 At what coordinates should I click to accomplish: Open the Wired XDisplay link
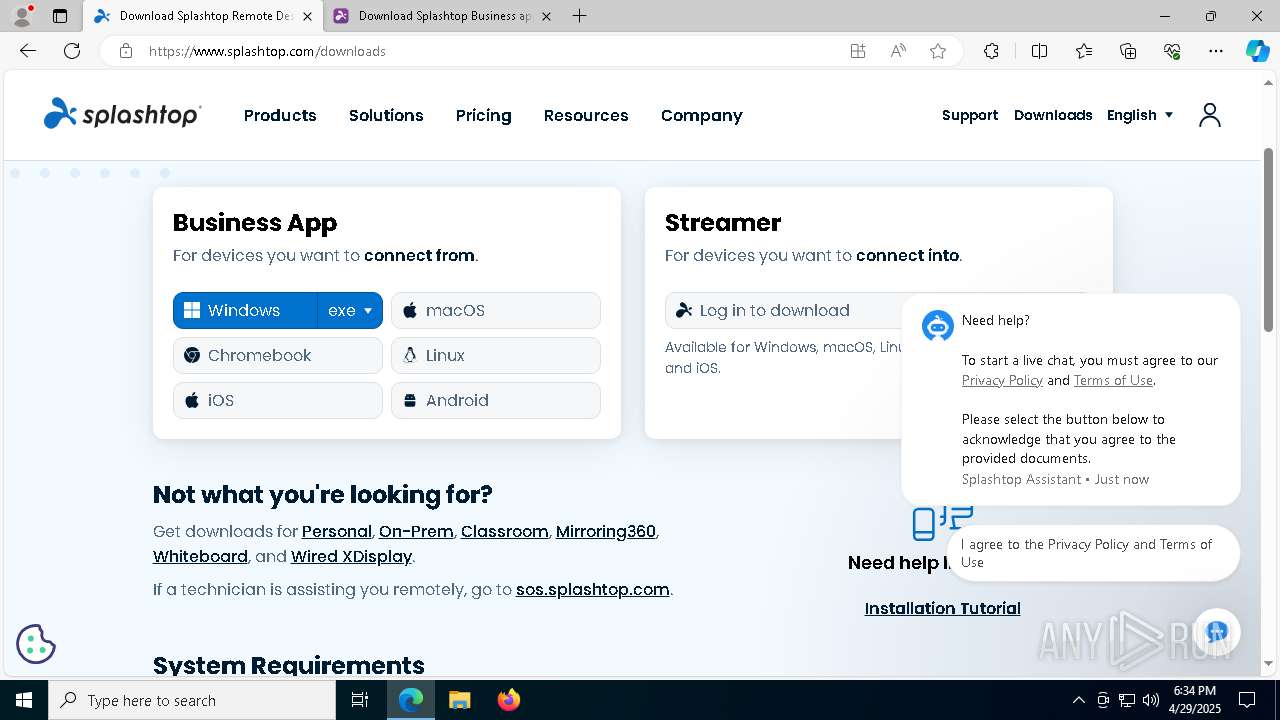point(351,556)
